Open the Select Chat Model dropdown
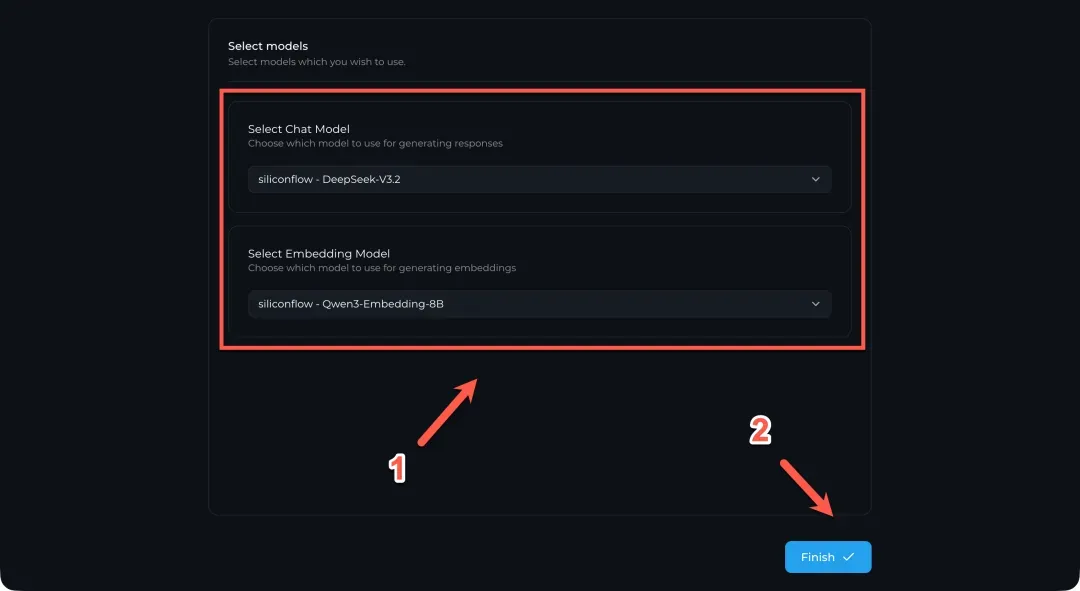The image size is (1080, 591). 539,179
